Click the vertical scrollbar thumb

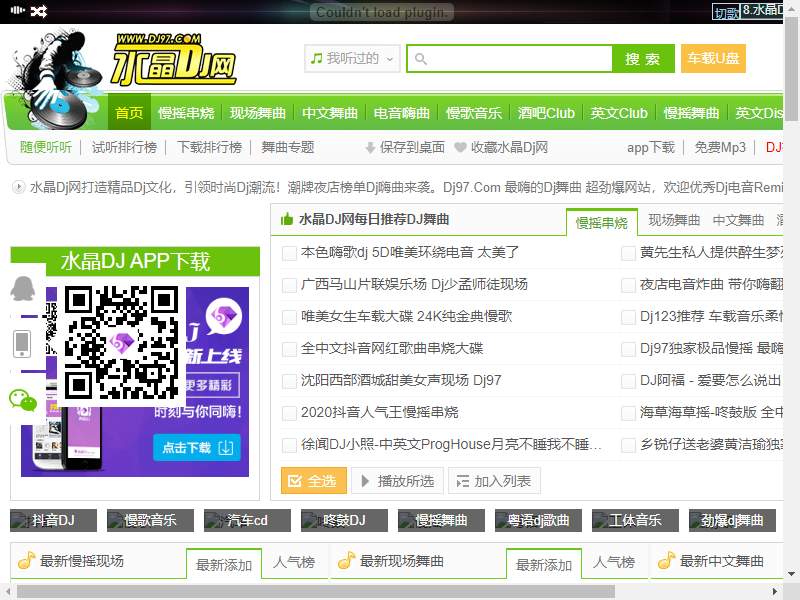tap(792, 70)
